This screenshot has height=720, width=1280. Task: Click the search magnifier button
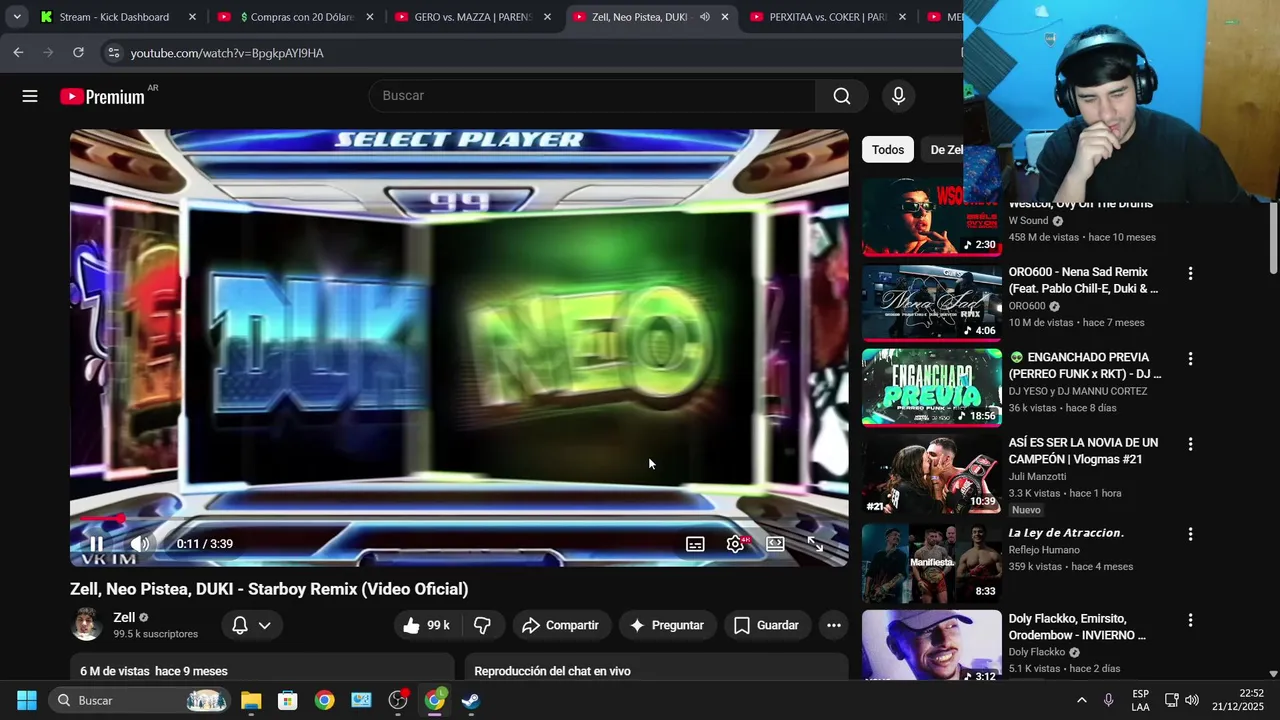[842, 96]
